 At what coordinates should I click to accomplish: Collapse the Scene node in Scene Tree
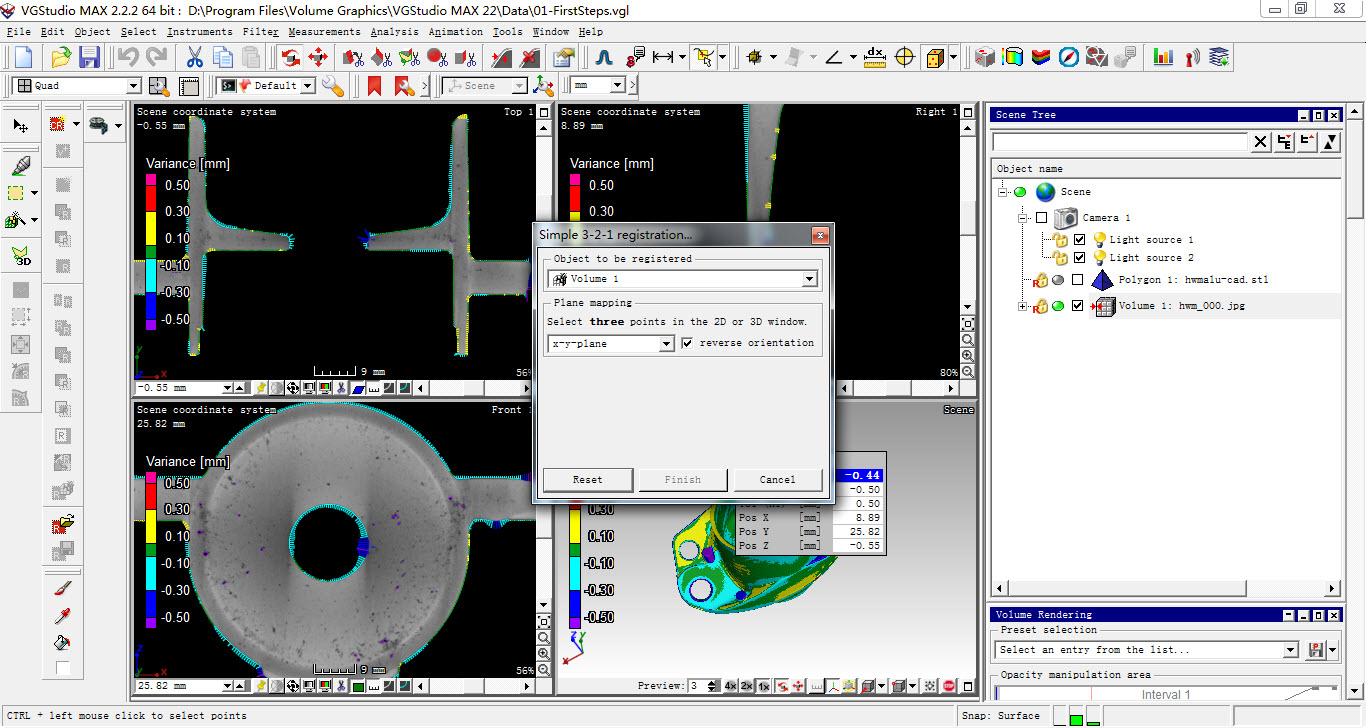tap(1003, 192)
